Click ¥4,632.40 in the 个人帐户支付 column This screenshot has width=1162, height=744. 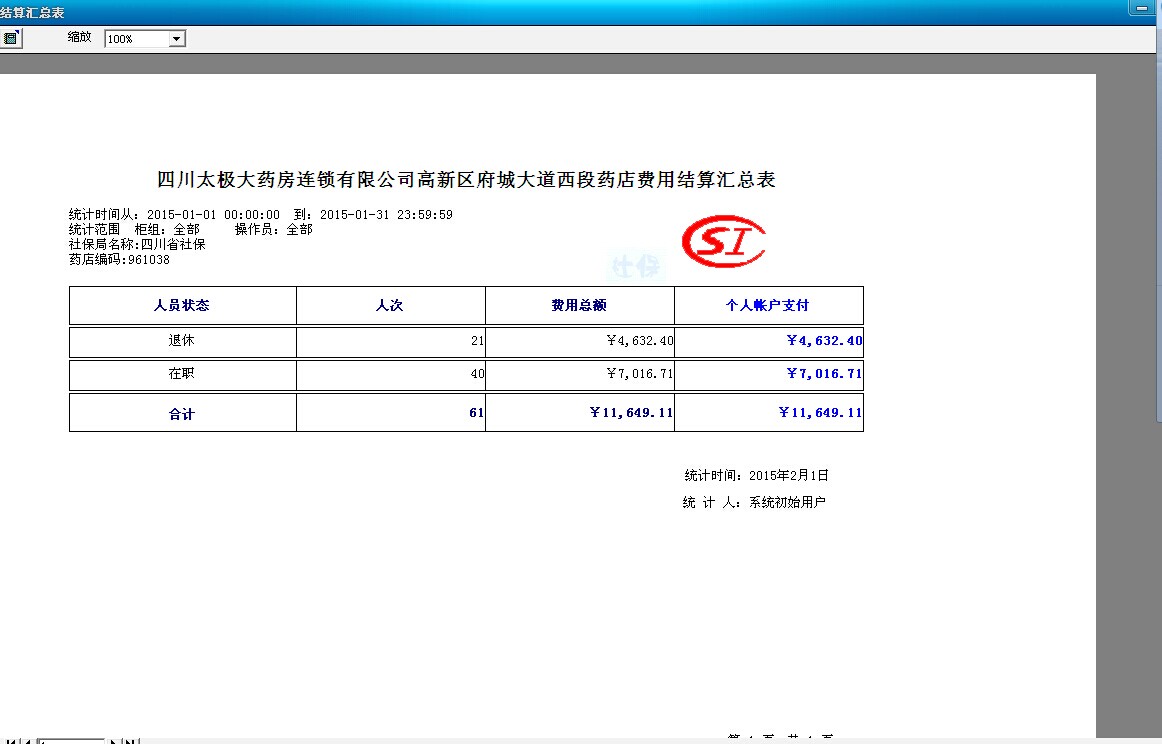824,341
